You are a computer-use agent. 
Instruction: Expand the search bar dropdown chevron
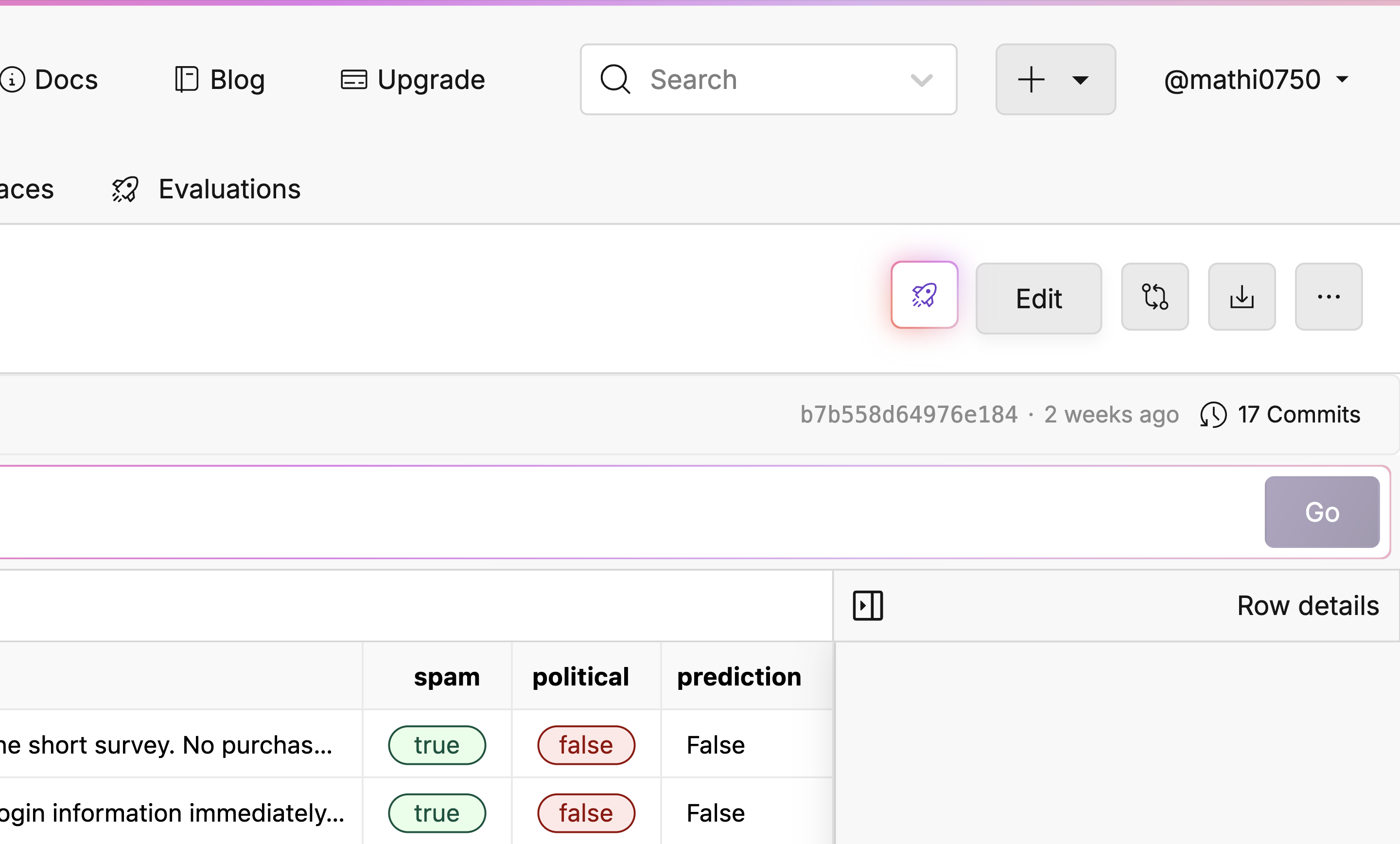[x=921, y=80]
